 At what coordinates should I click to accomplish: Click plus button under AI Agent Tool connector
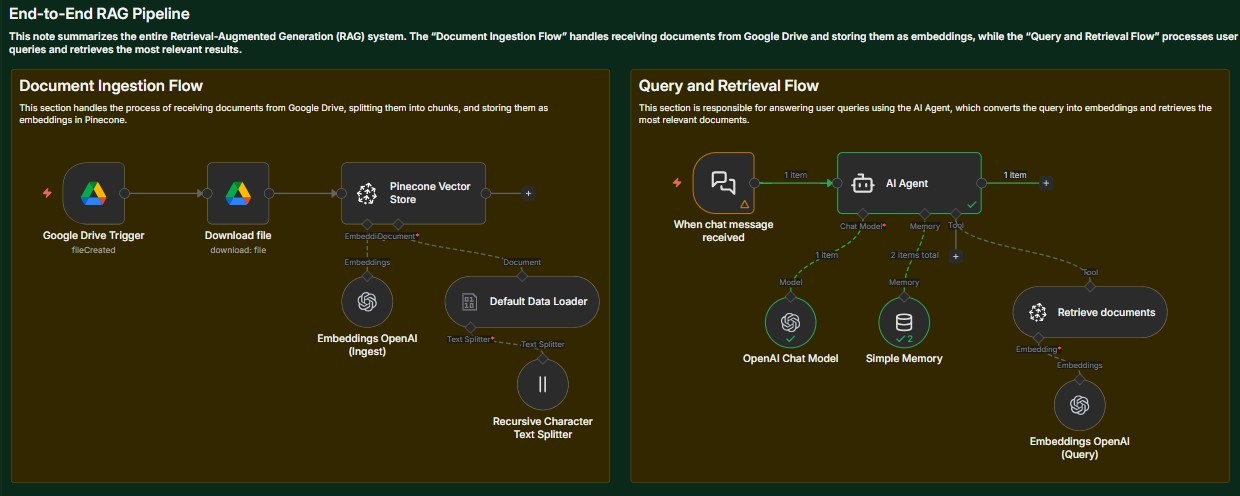(x=956, y=256)
